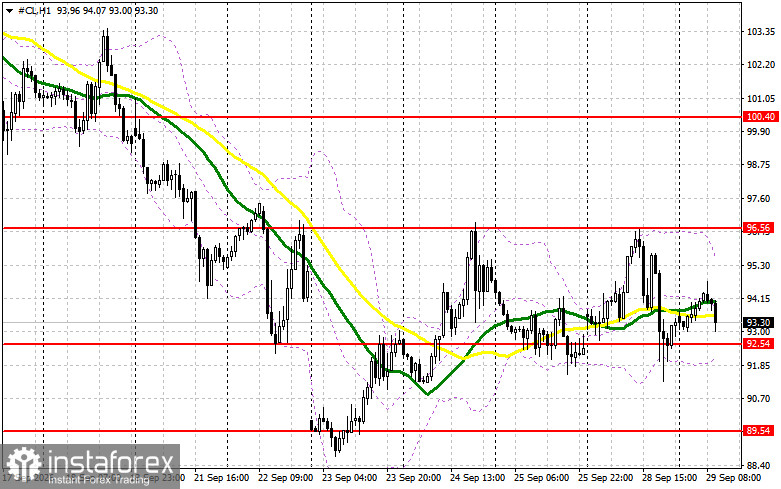Click the 103.35 price scale label
Screen dimensions: 781x489
pos(761,31)
